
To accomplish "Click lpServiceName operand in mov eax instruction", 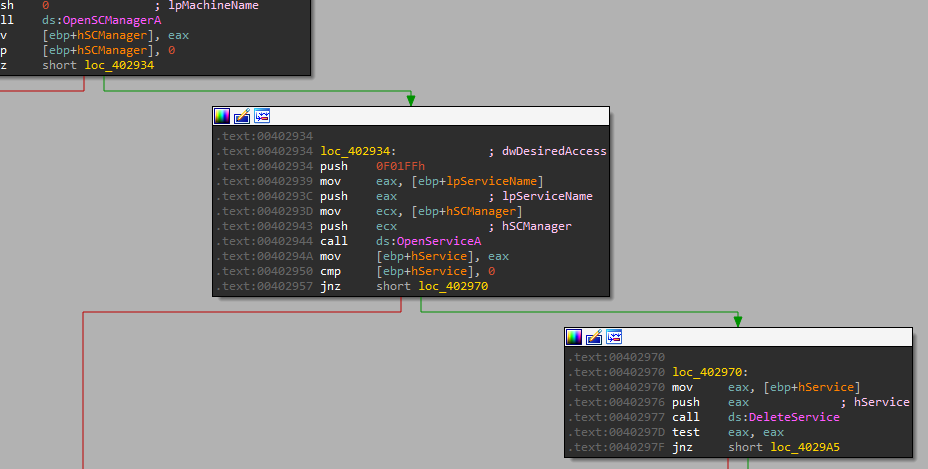I will (x=496, y=181).
